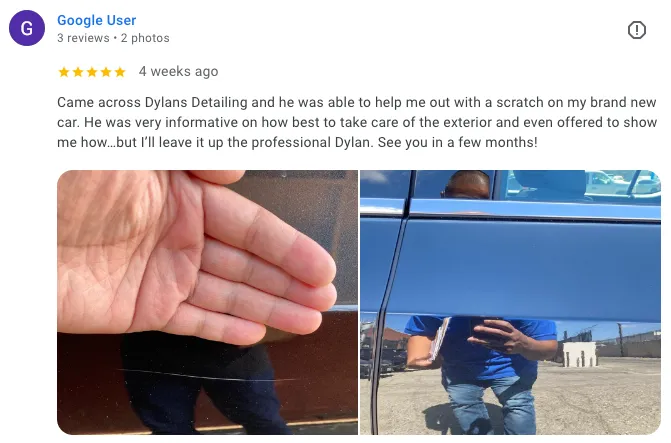671x443 pixels.
Task: Open the purple G profile avatar
Action: coord(27,28)
